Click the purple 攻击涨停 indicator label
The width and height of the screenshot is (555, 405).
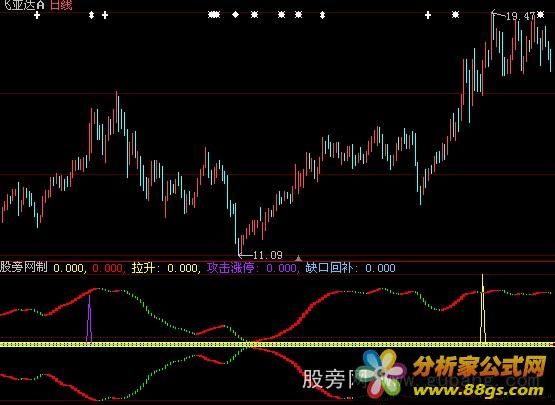(231, 268)
